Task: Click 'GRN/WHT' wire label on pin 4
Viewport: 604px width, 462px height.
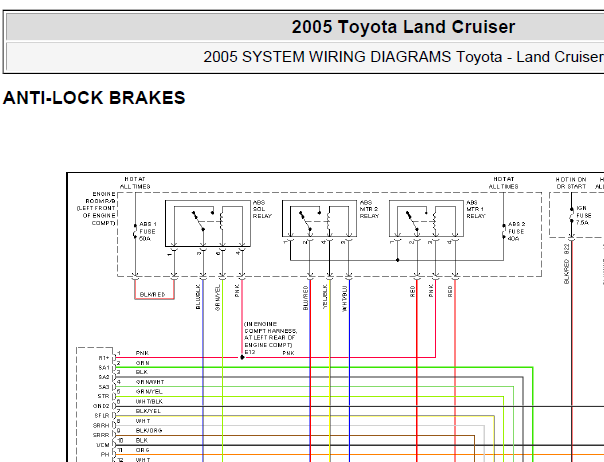Action: pyautogui.click(x=150, y=382)
